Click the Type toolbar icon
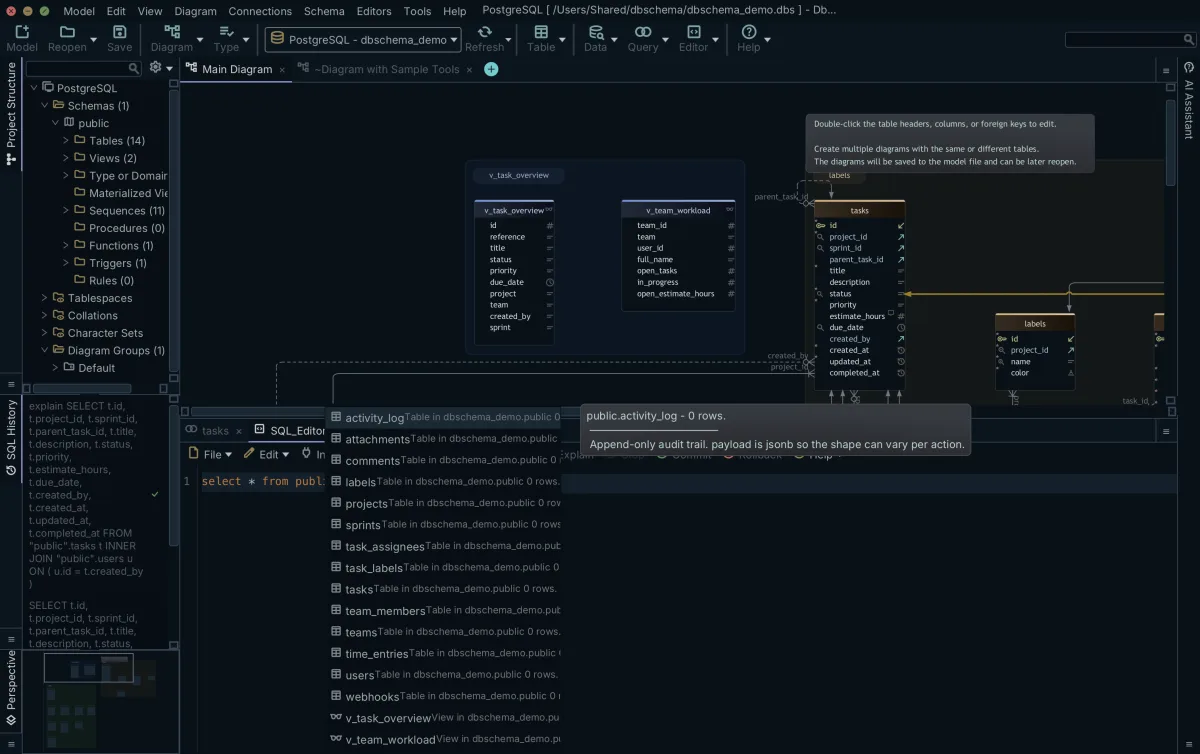The width and height of the screenshot is (1200, 754). [x=226, y=32]
